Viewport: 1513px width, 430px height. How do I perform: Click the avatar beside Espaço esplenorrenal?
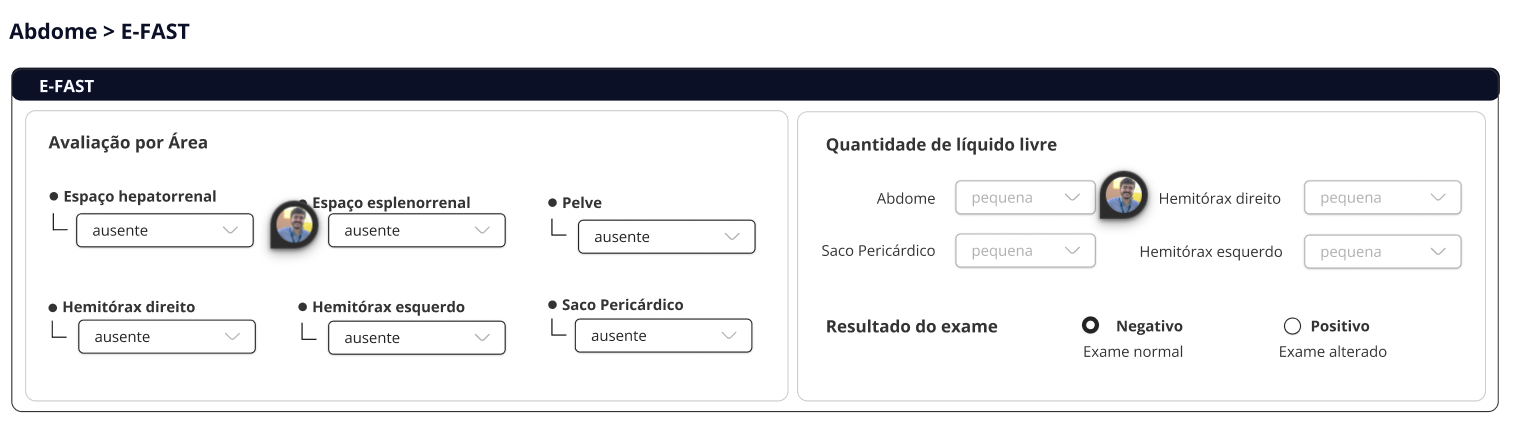[x=295, y=224]
